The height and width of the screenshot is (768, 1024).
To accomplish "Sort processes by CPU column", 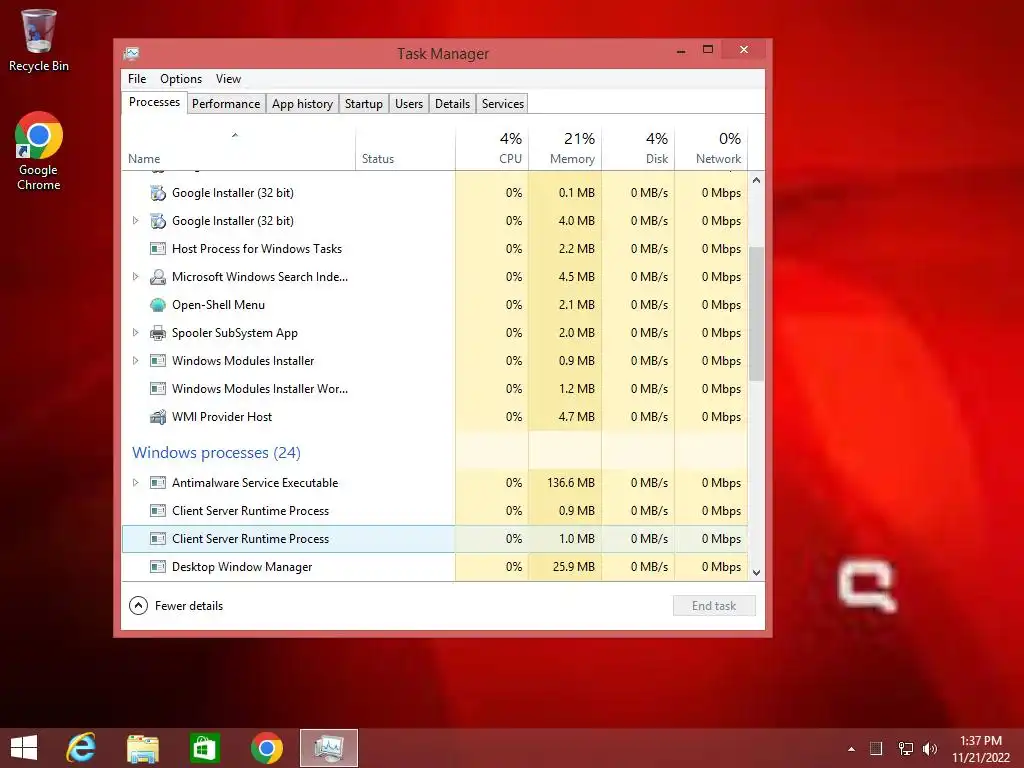I will click(x=492, y=149).
